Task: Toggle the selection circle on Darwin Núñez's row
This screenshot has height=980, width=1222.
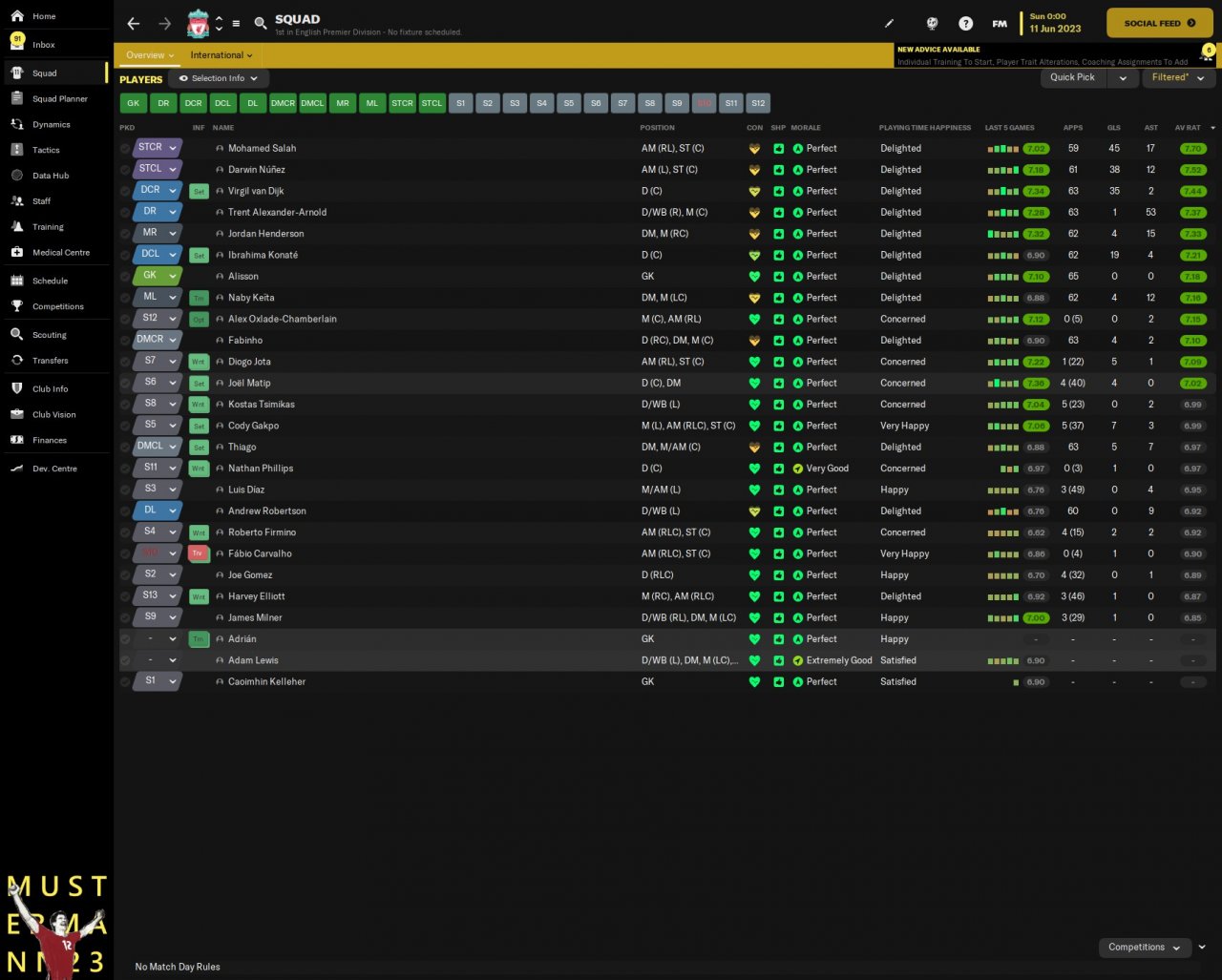Action: click(x=125, y=170)
